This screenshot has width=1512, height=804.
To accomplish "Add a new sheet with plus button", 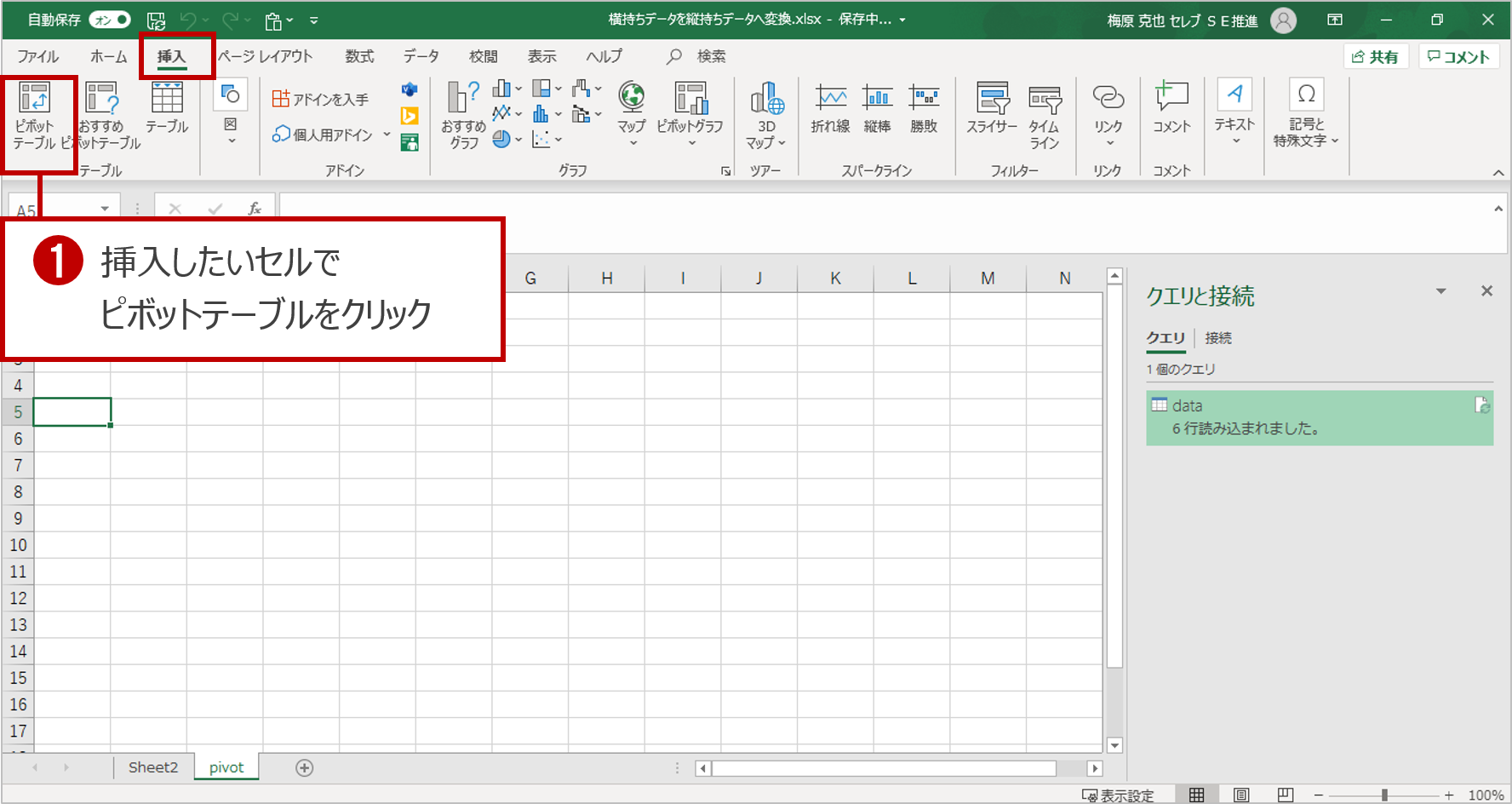I will [x=304, y=768].
